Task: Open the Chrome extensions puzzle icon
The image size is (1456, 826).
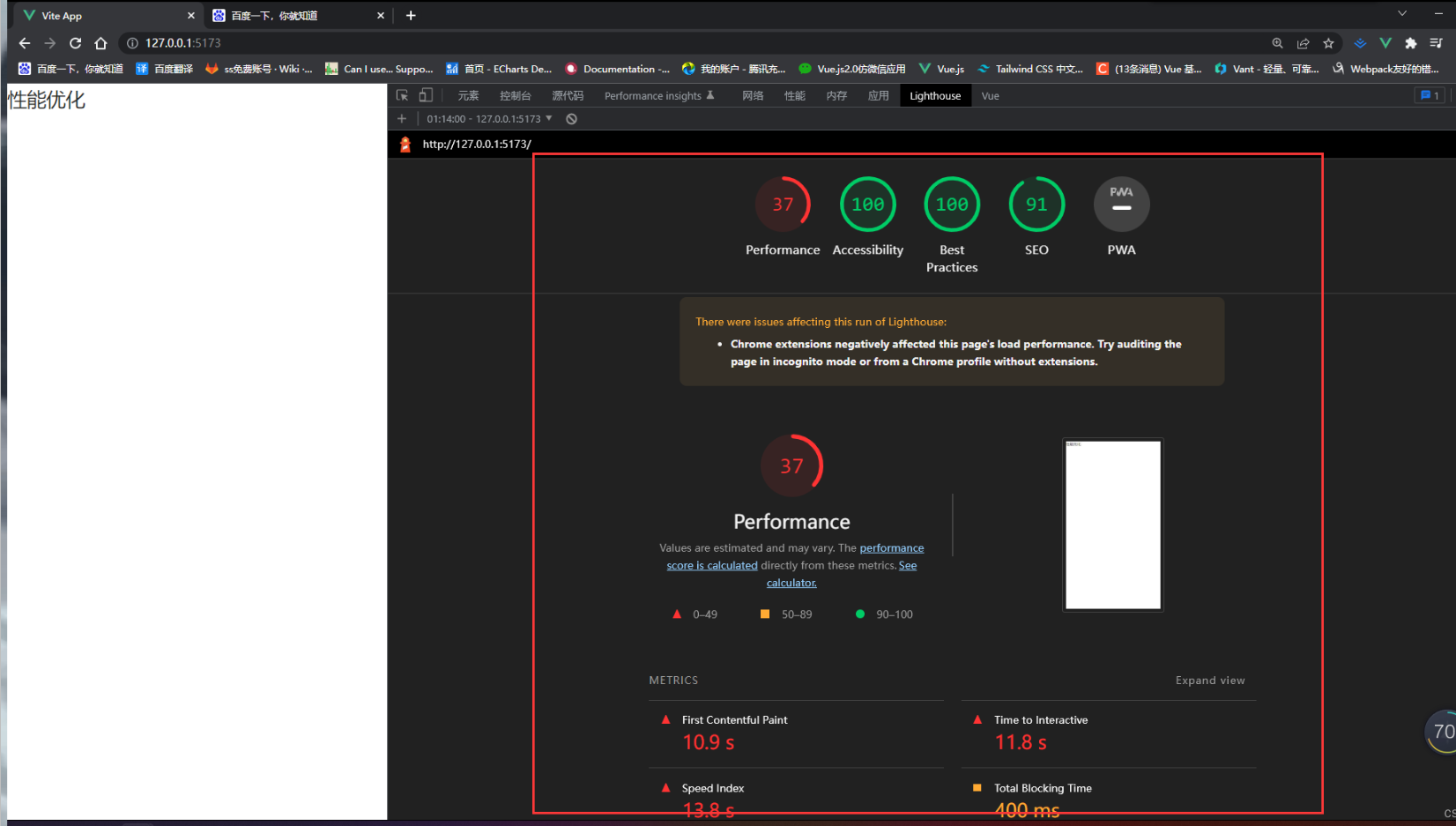Action: pos(1410,43)
